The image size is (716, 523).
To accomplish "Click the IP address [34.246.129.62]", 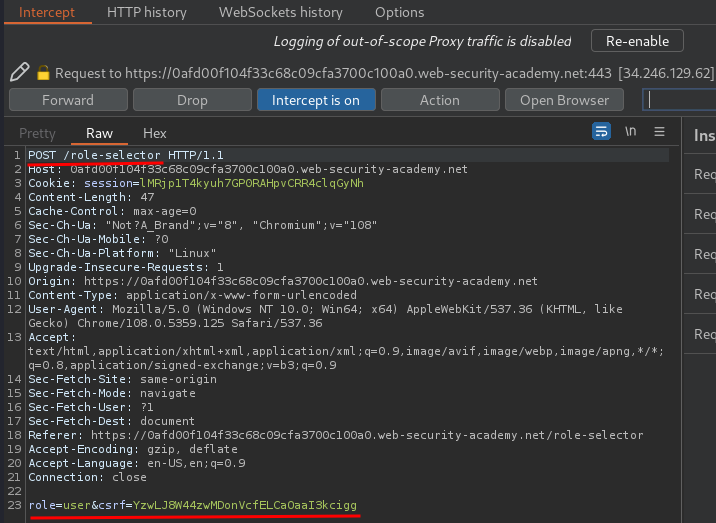I will (x=666, y=73).
